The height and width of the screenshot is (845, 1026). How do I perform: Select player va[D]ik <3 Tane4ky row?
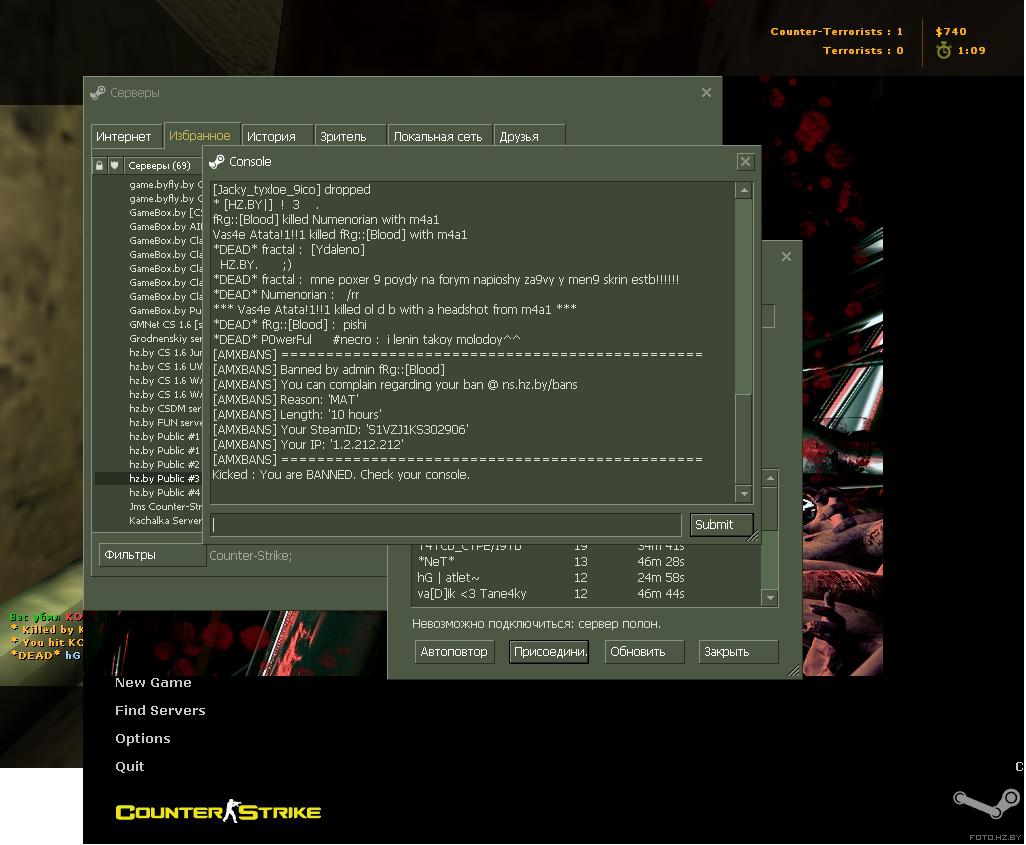click(x=588, y=594)
